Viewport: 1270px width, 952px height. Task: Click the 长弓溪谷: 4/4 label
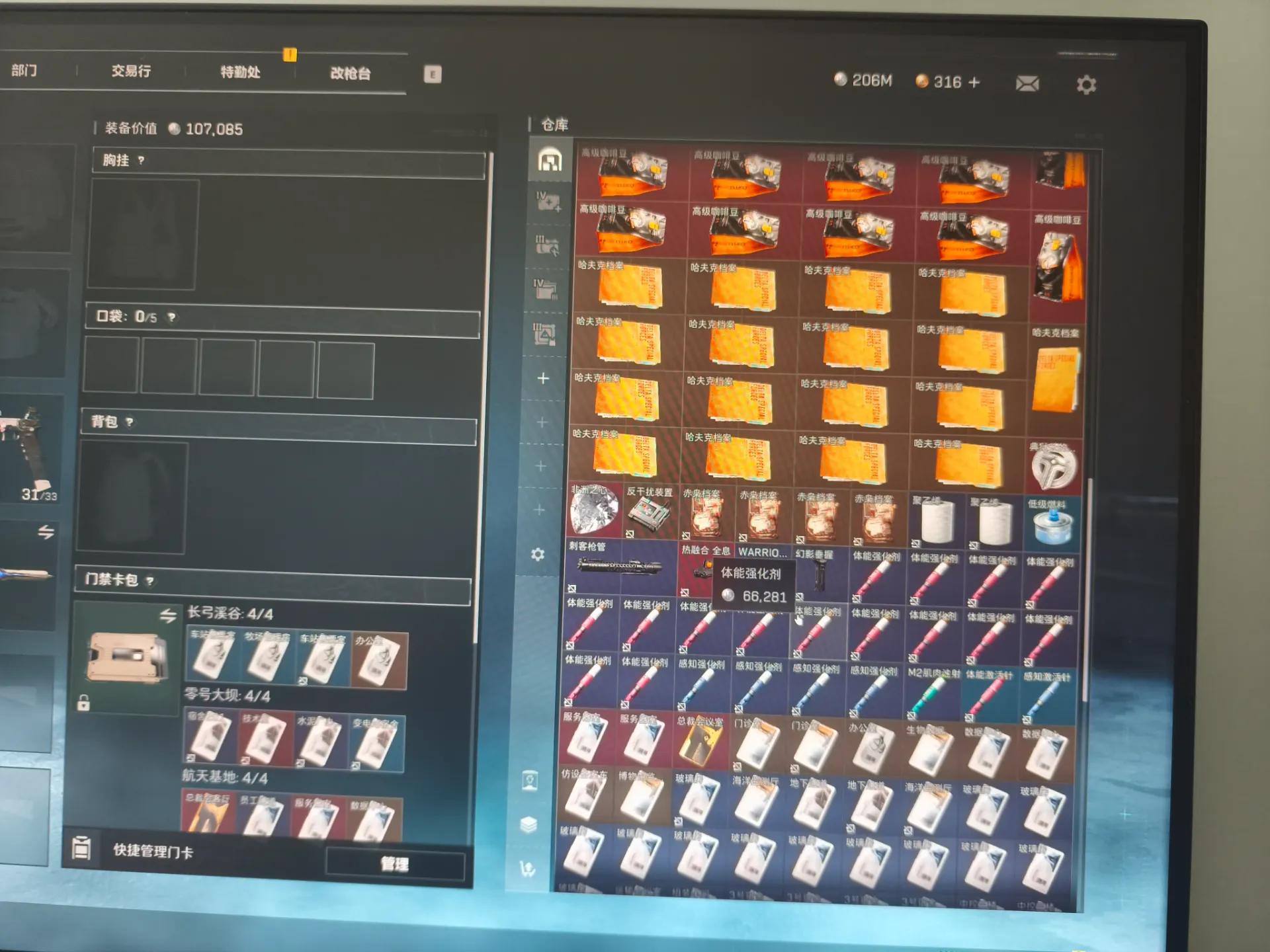230,614
